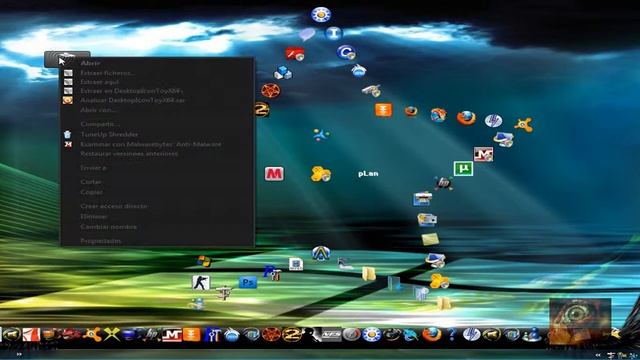Image resolution: width=640 pixels, height=360 pixels.
Task: Launch HP icon in the bottom dock
Action: [x=152, y=335]
